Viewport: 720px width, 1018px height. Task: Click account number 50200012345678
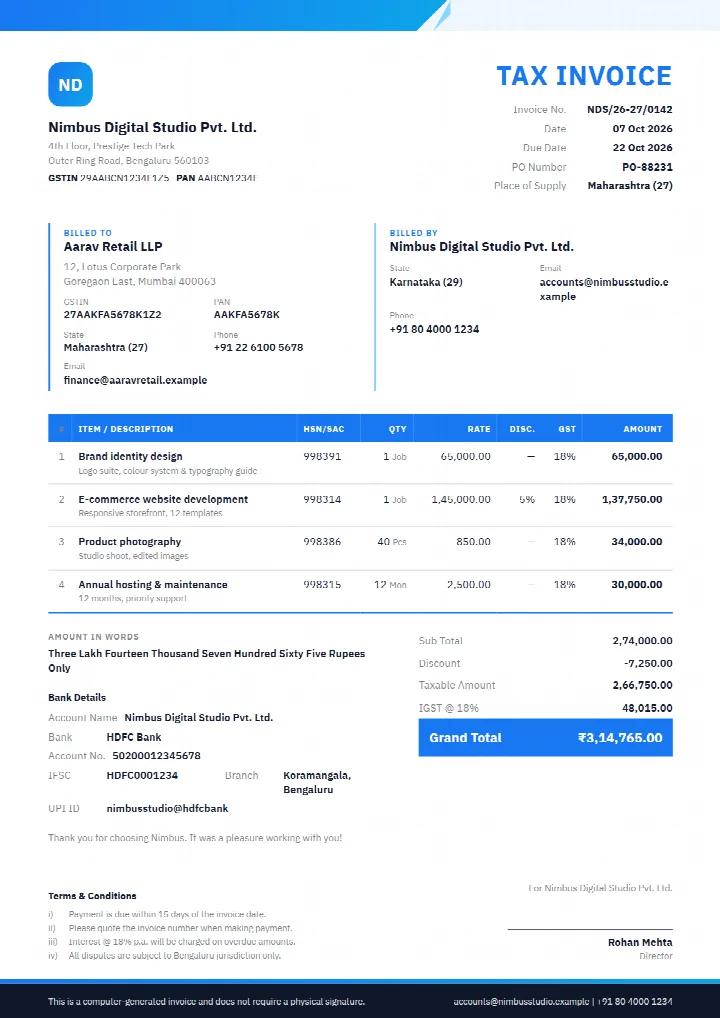[x=156, y=756]
